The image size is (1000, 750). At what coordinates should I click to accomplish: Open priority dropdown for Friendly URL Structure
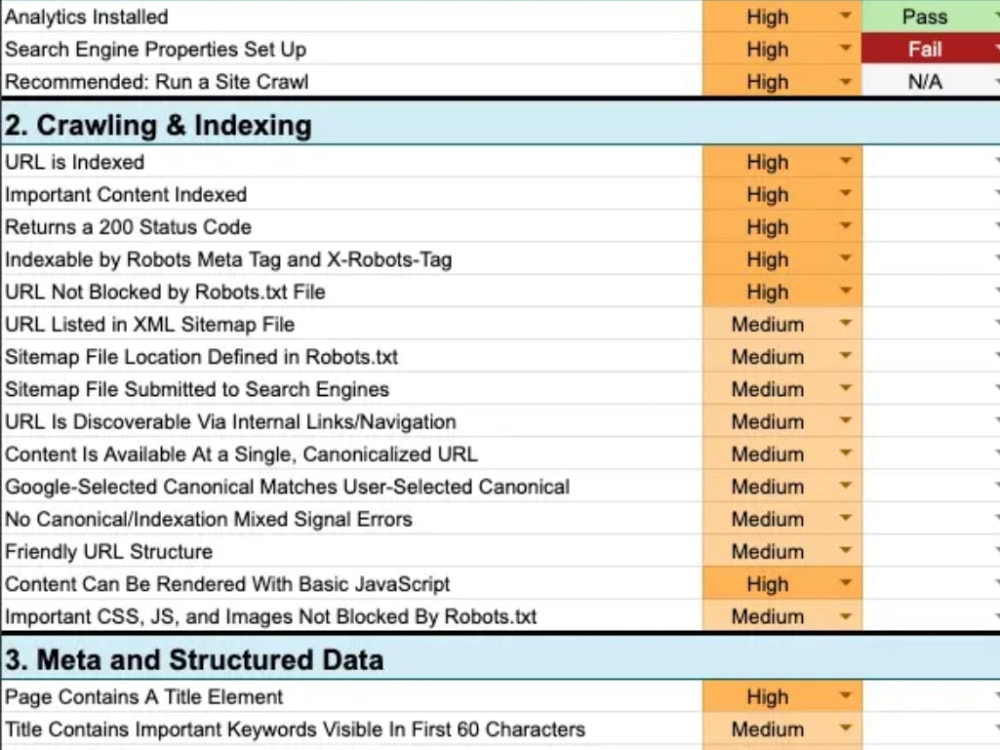pyautogui.click(x=846, y=551)
